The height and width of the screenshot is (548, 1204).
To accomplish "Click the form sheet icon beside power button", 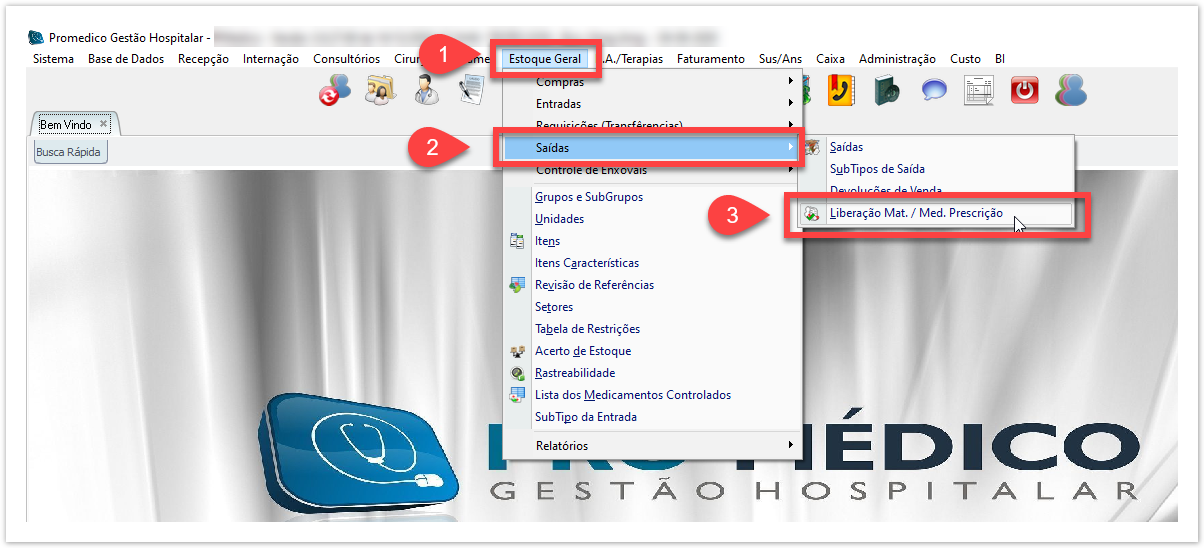I will [x=979, y=91].
